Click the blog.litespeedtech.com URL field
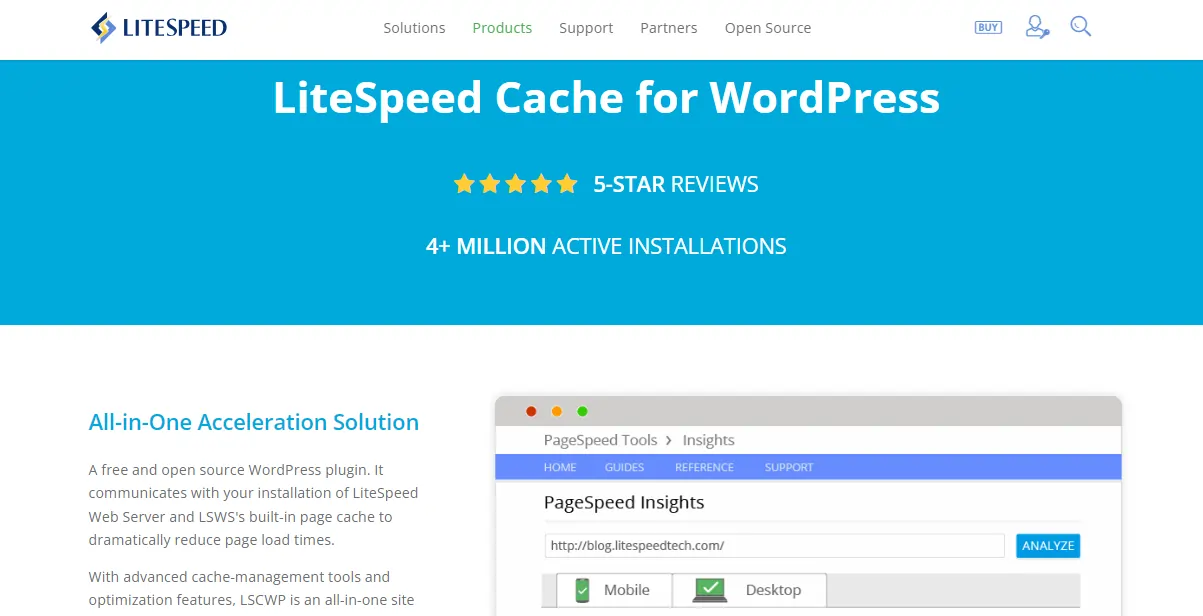This screenshot has width=1203, height=616. pos(775,545)
